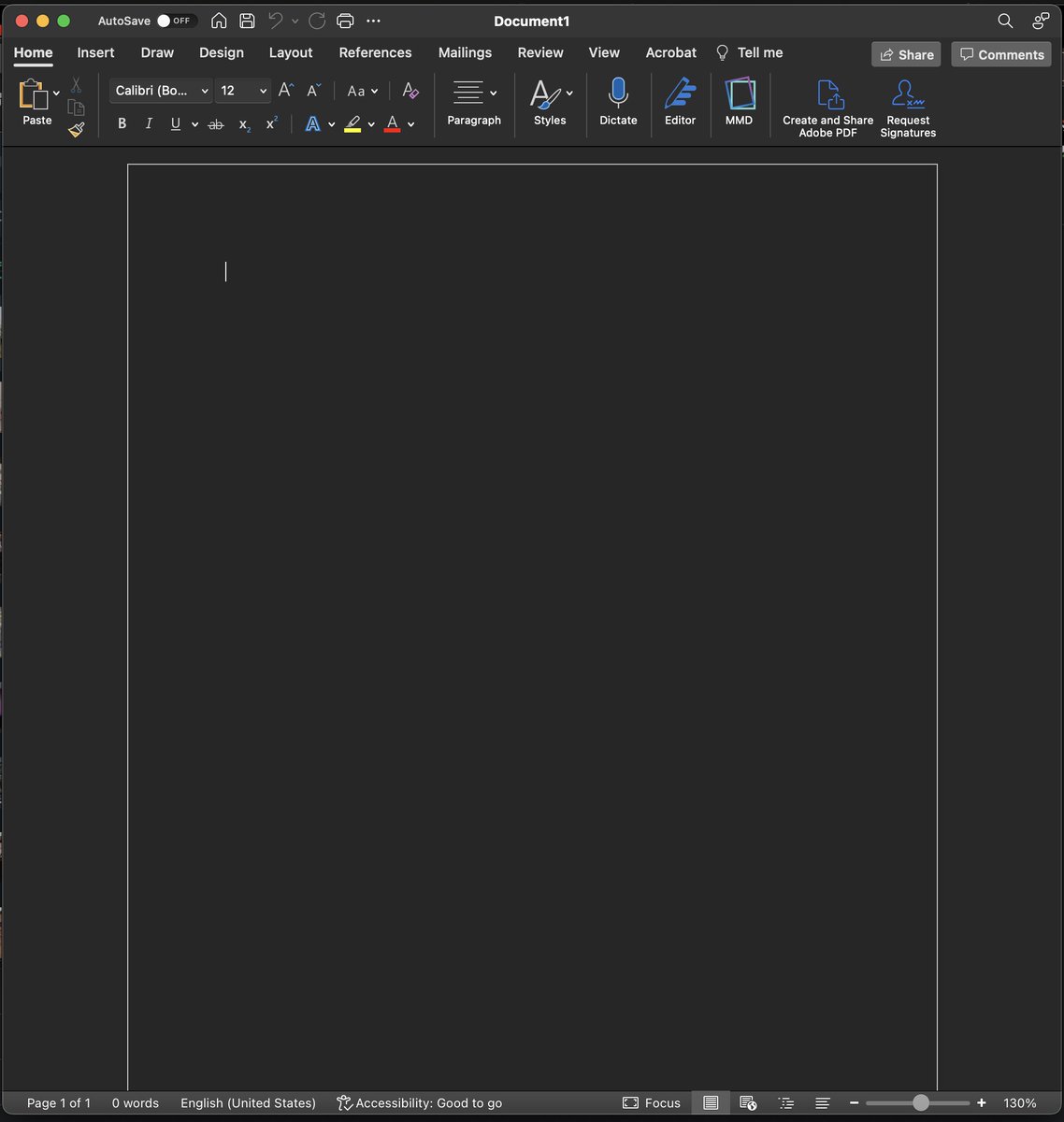Click the Focus mode button

652,1103
